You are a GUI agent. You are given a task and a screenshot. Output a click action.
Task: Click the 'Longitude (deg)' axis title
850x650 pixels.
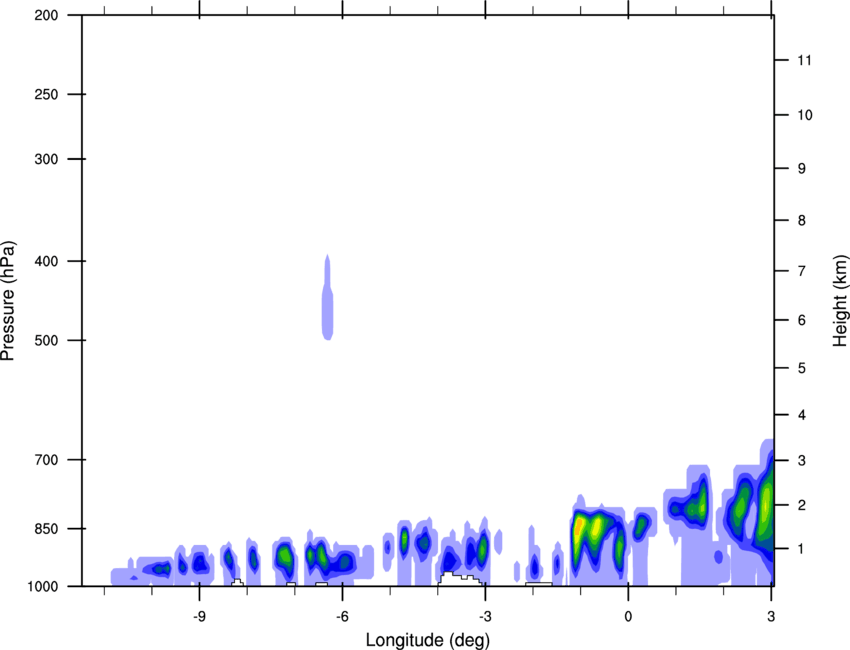(428, 640)
